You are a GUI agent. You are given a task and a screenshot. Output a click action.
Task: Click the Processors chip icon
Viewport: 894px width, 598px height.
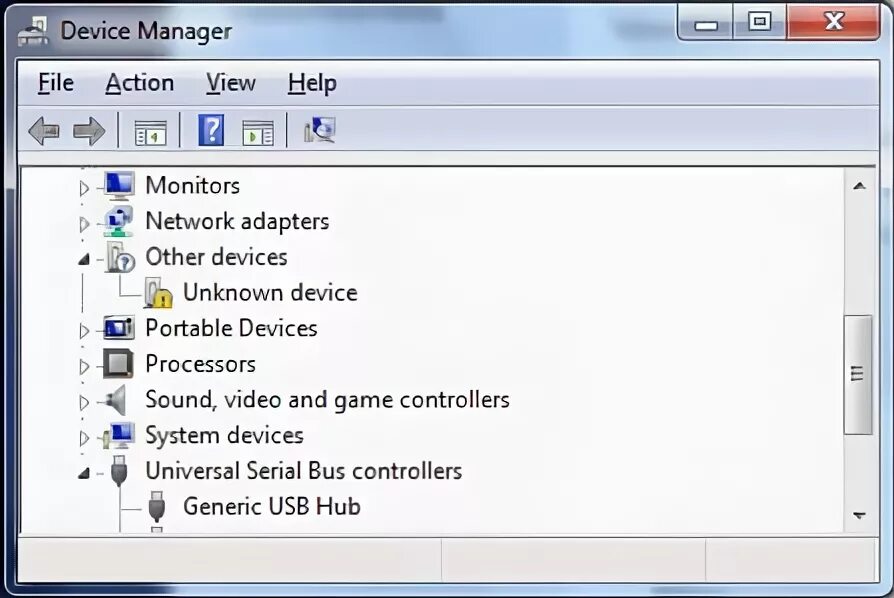(118, 364)
